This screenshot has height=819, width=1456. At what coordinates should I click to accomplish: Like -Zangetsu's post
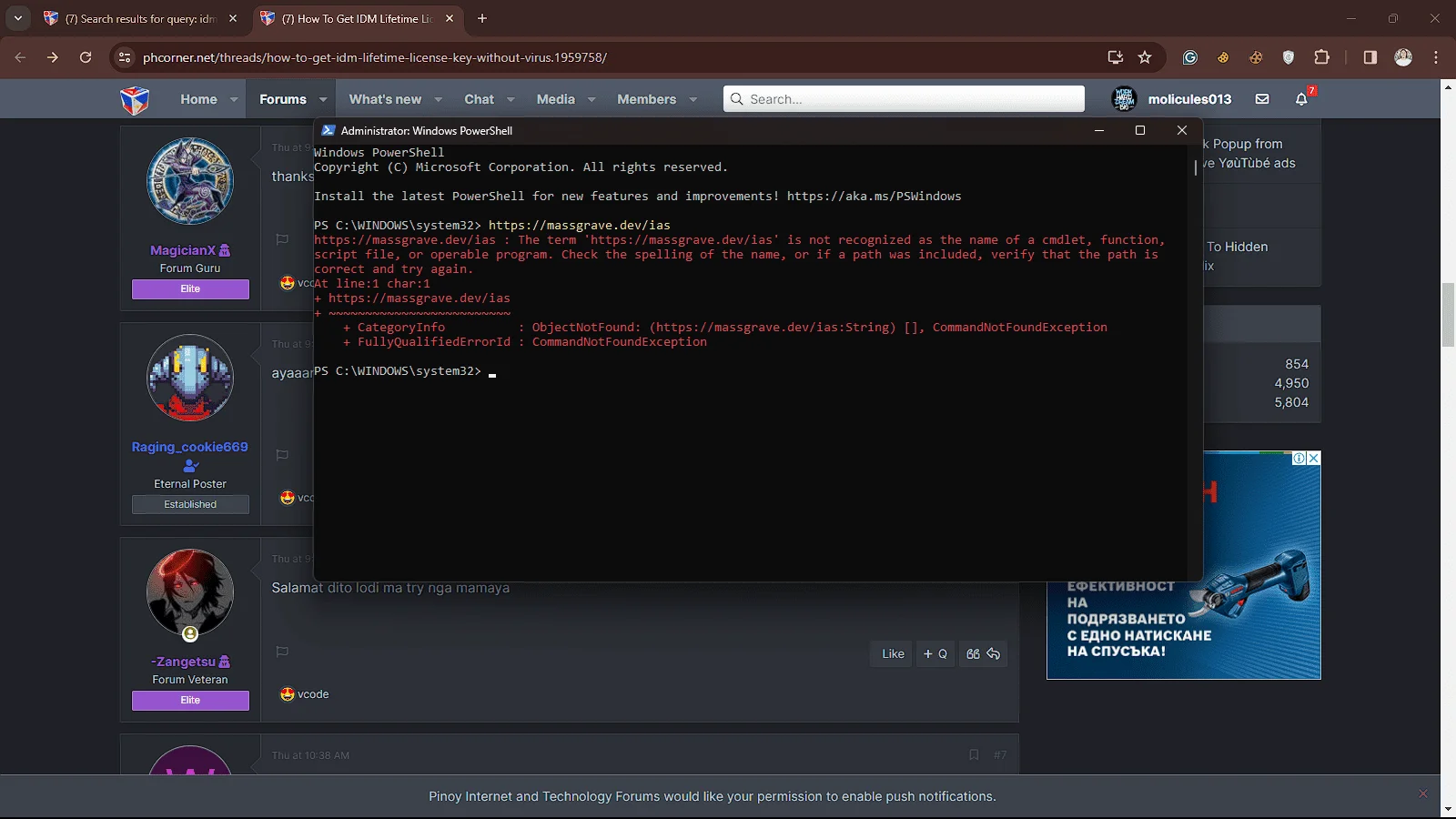893,653
